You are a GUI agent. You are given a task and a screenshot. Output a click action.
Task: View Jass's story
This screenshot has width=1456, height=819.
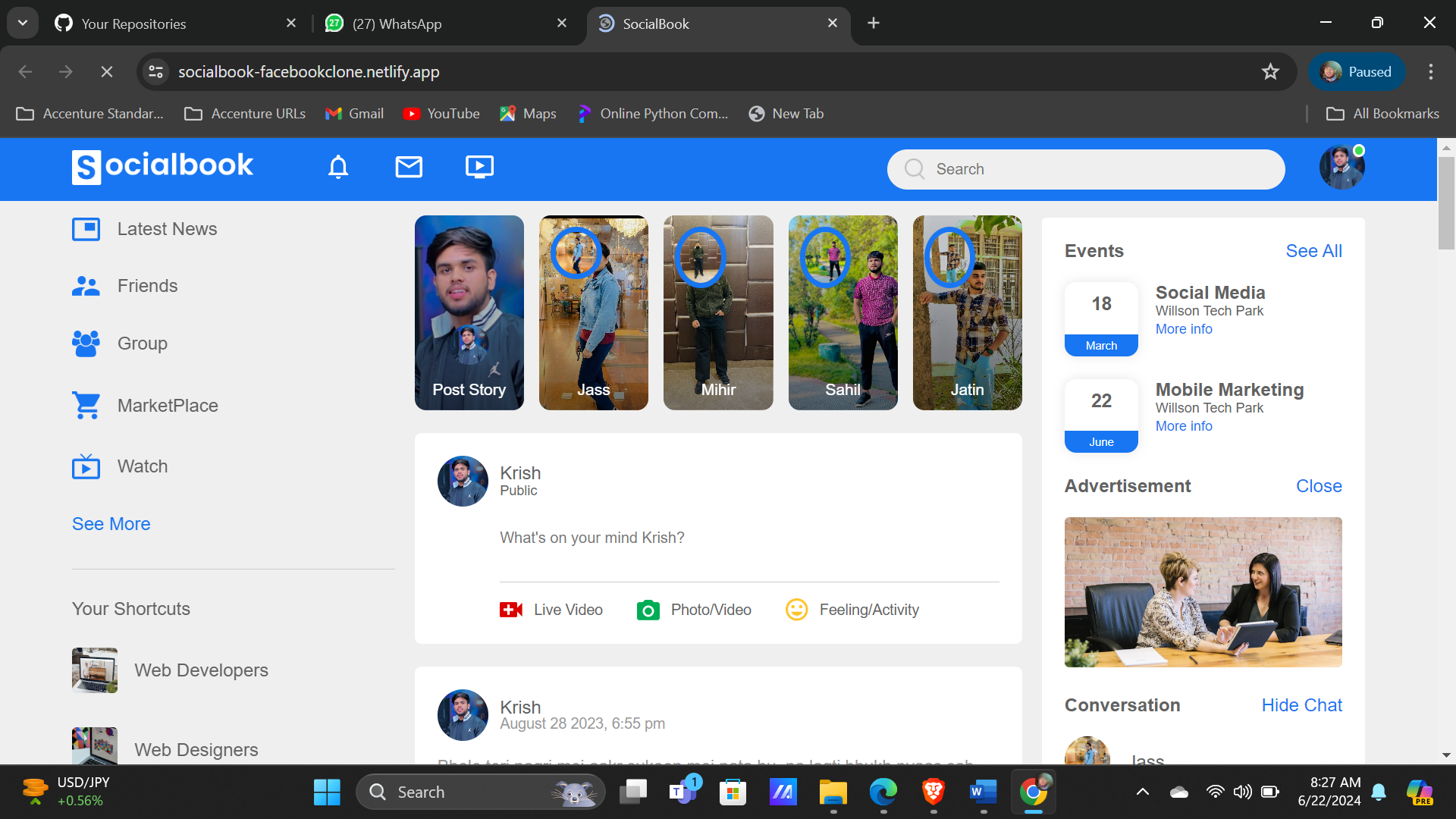point(594,312)
